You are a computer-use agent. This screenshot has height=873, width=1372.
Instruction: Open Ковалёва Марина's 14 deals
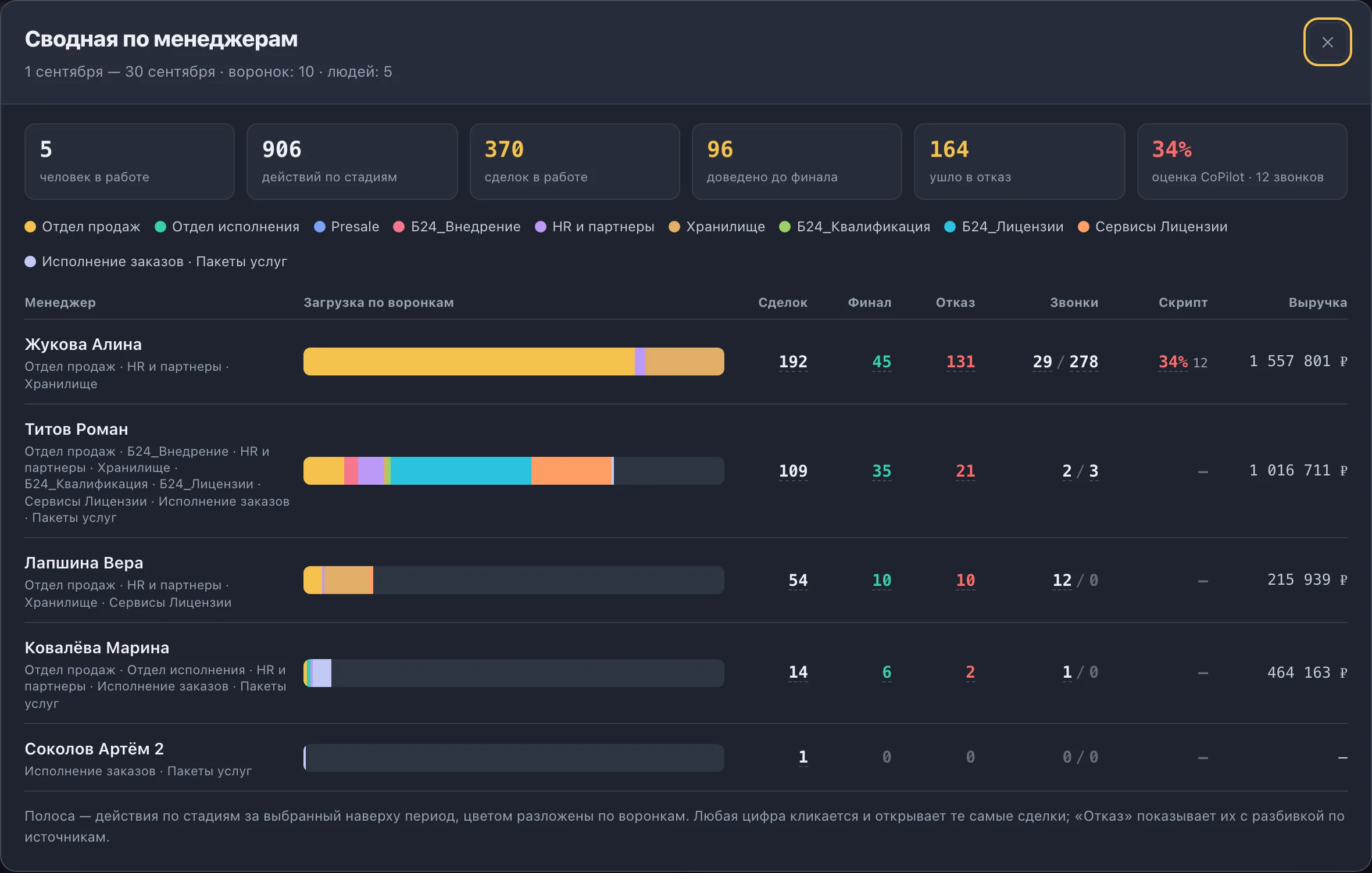(798, 672)
